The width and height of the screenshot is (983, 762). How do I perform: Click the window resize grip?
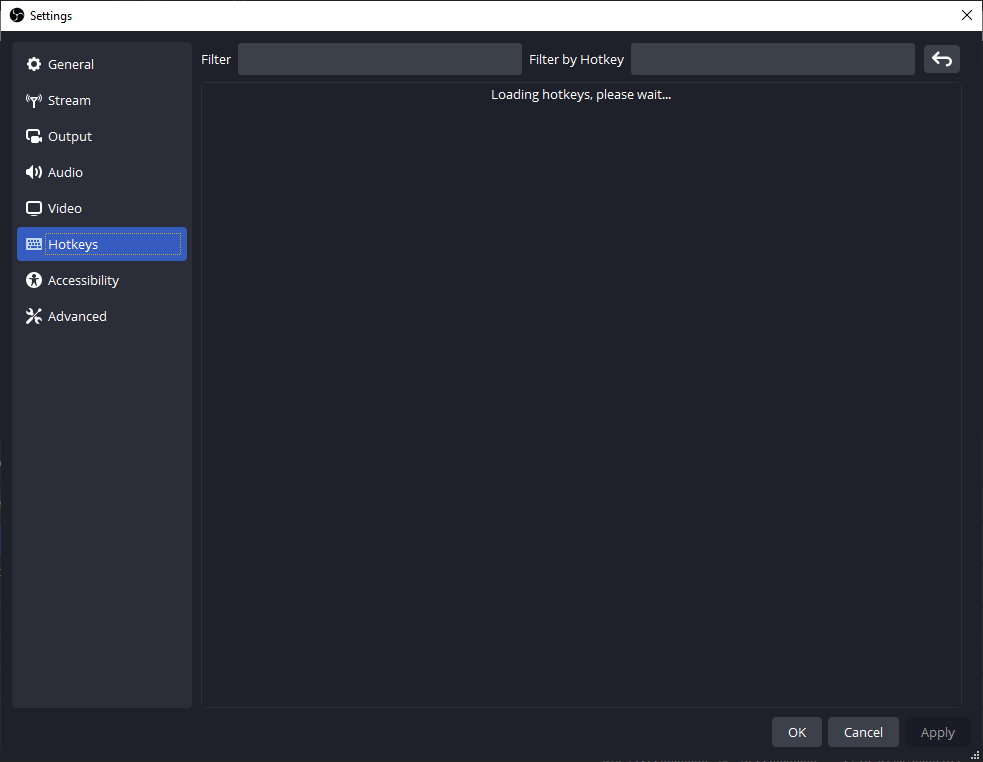(x=975, y=755)
